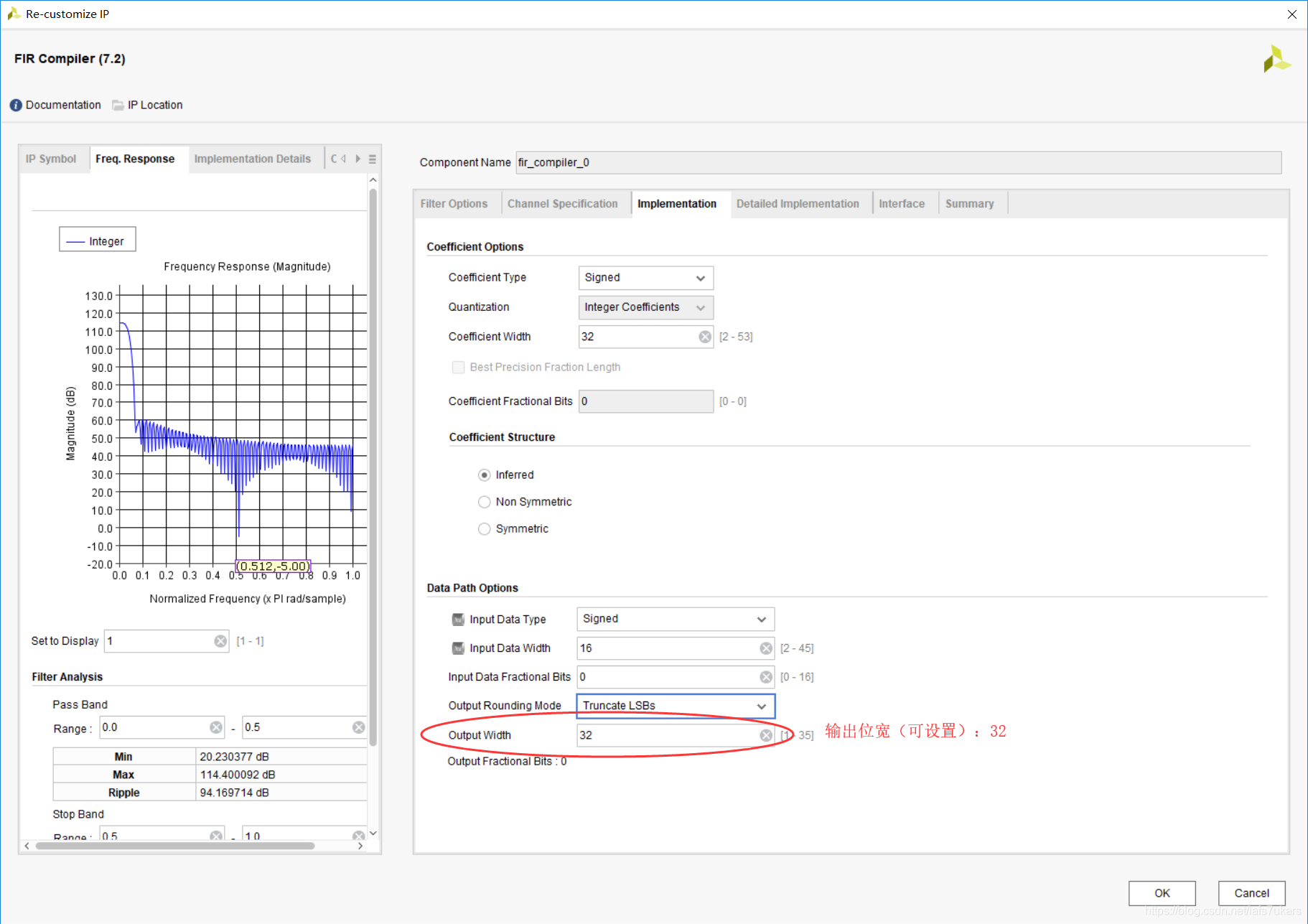Click the Max value 114.400092 dB
This screenshot has height=924, width=1308.
pos(238,775)
